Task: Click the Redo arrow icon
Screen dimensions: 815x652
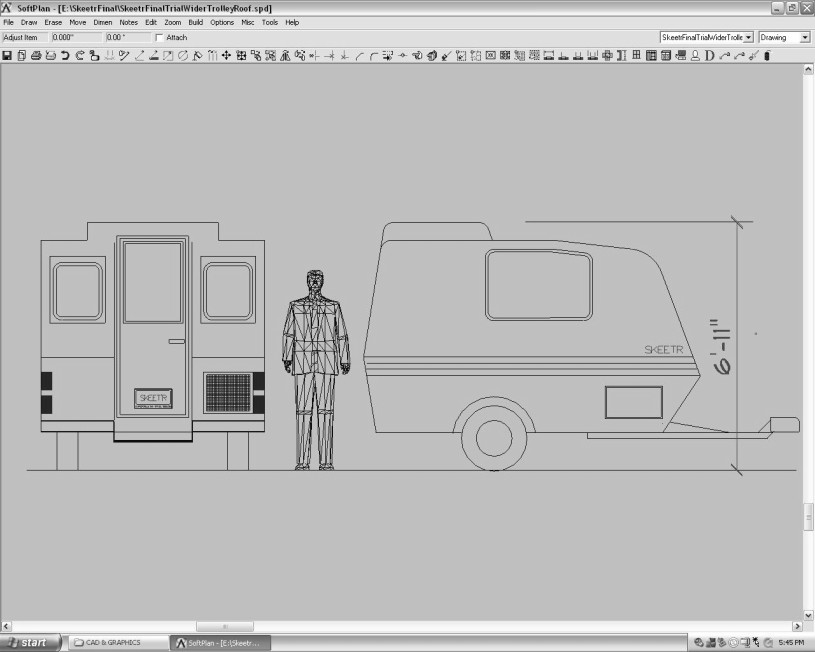Action: [80, 56]
